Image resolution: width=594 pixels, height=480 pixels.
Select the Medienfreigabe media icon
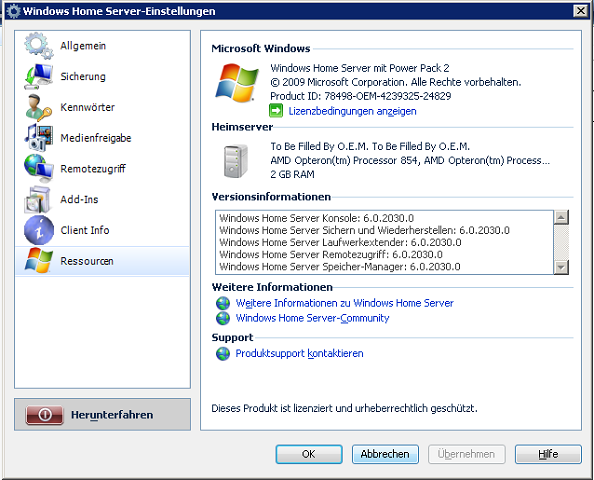point(39,138)
